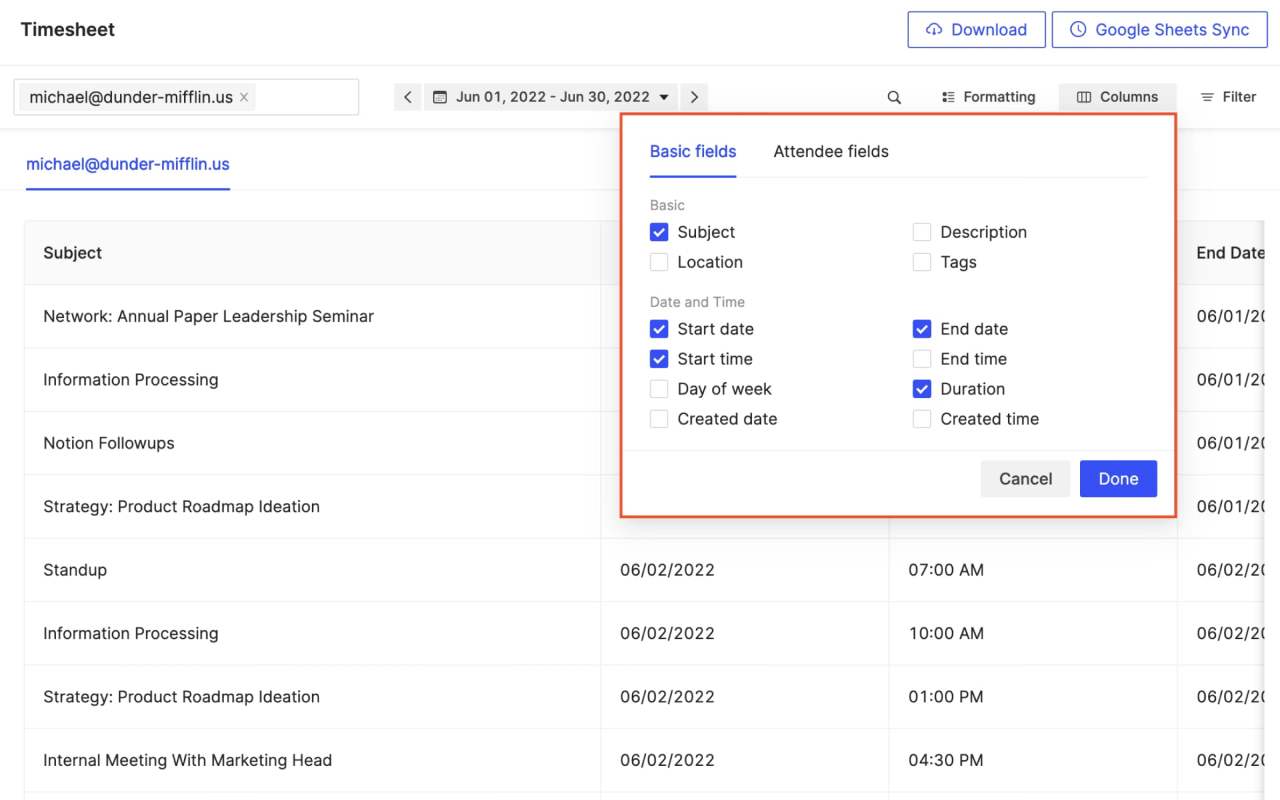
Task: Check the Day of week checkbox
Action: pyautogui.click(x=659, y=389)
